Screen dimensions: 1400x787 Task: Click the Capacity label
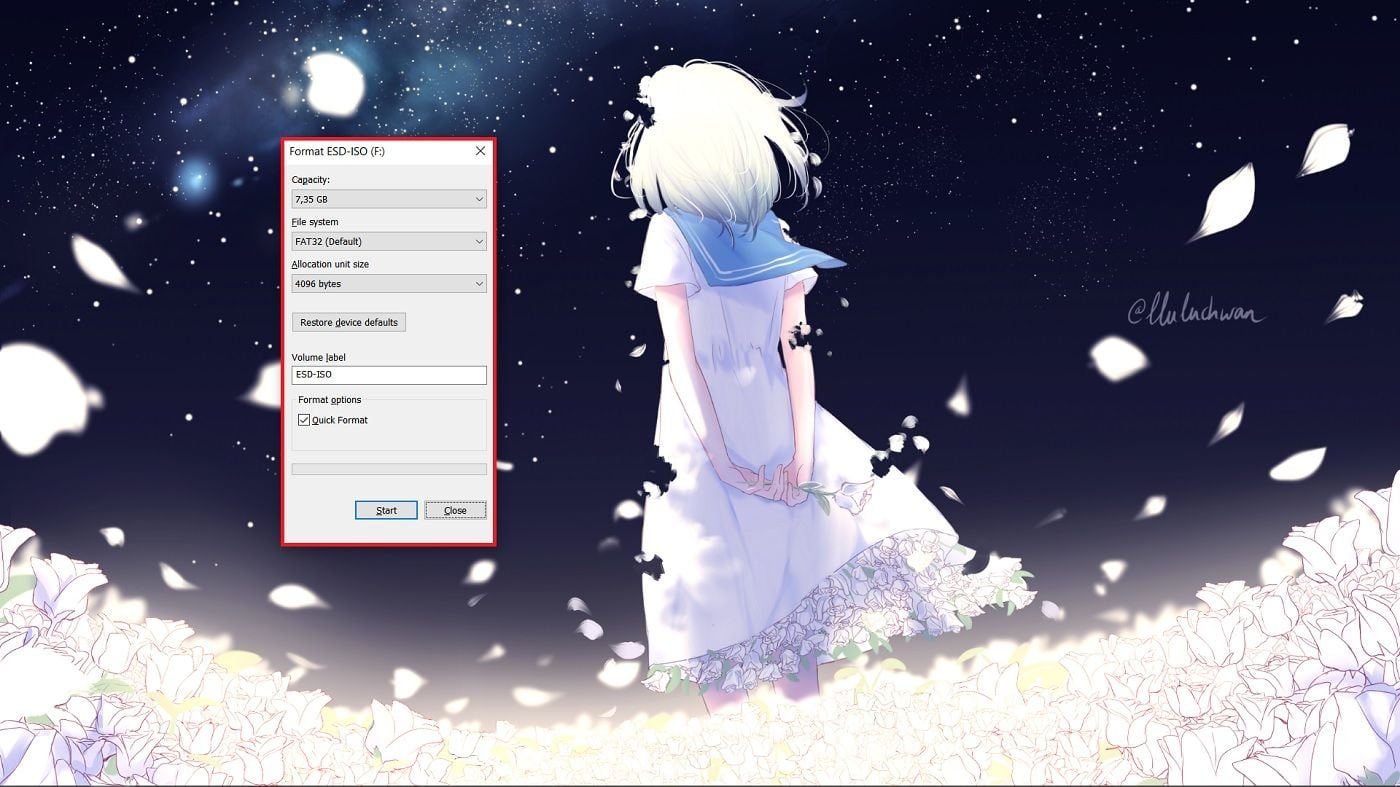coord(311,180)
